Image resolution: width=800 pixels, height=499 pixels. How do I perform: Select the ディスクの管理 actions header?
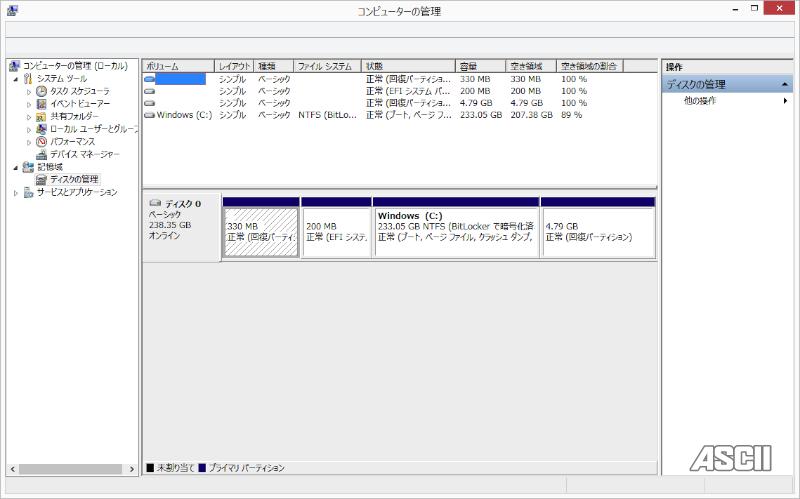727,84
